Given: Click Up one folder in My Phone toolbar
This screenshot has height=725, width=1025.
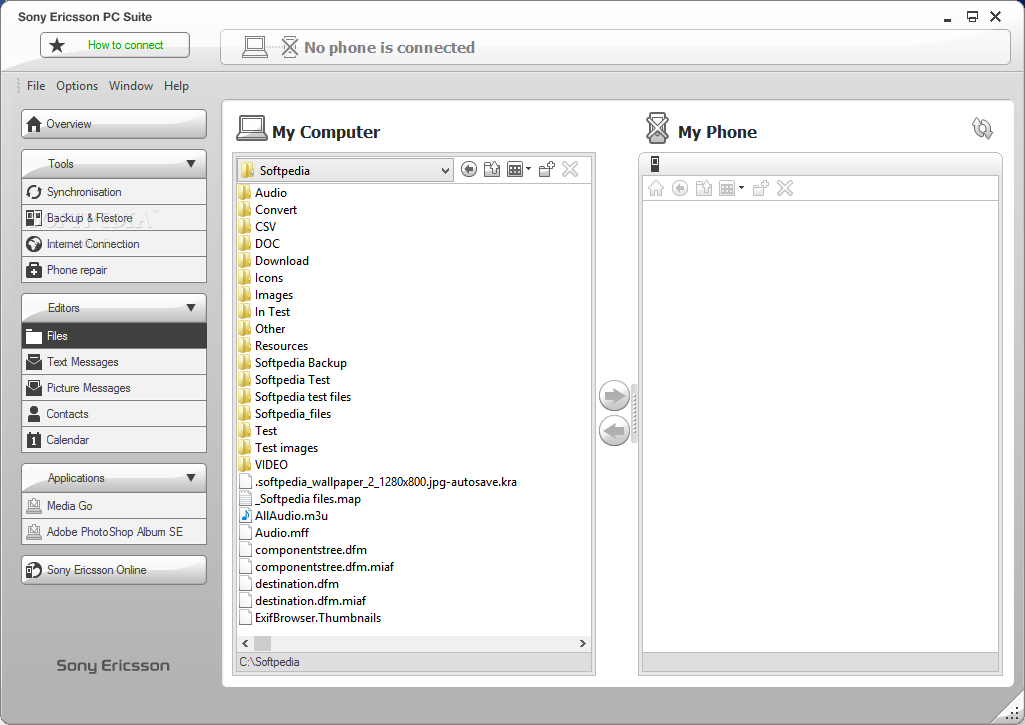Looking at the screenshot, I should 703,189.
